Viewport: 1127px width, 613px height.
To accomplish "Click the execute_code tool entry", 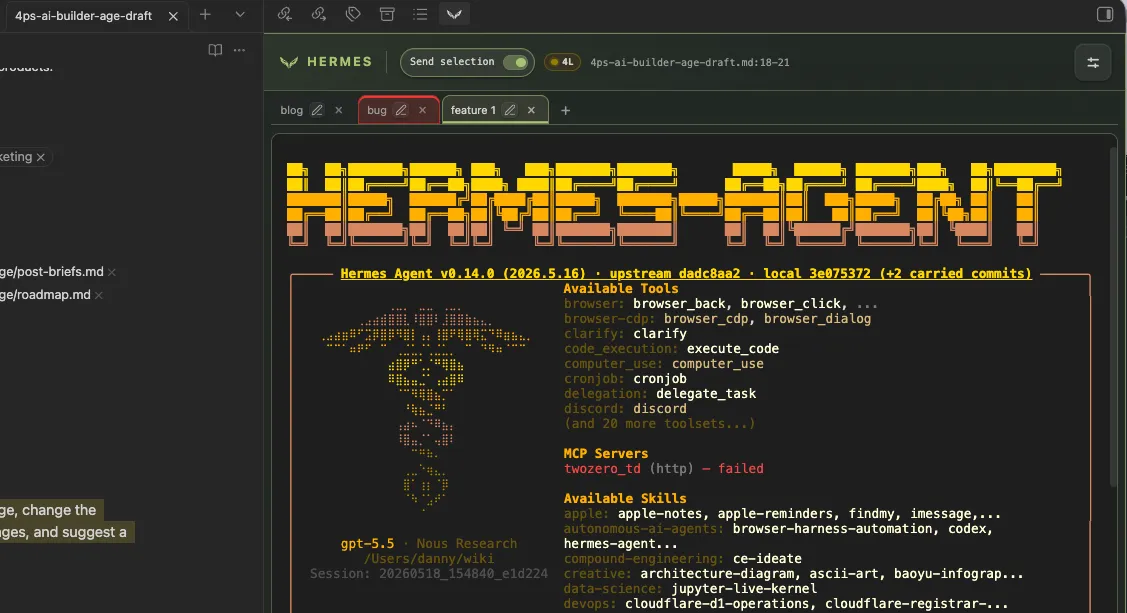I will pyautogui.click(x=732, y=349).
